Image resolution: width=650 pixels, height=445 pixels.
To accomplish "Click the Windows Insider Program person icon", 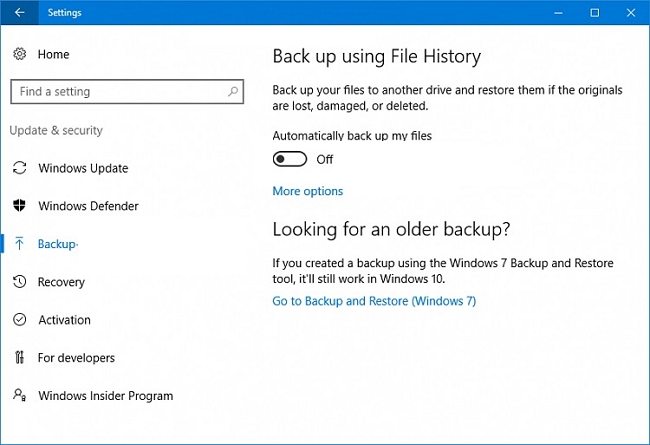I will point(19,395).
